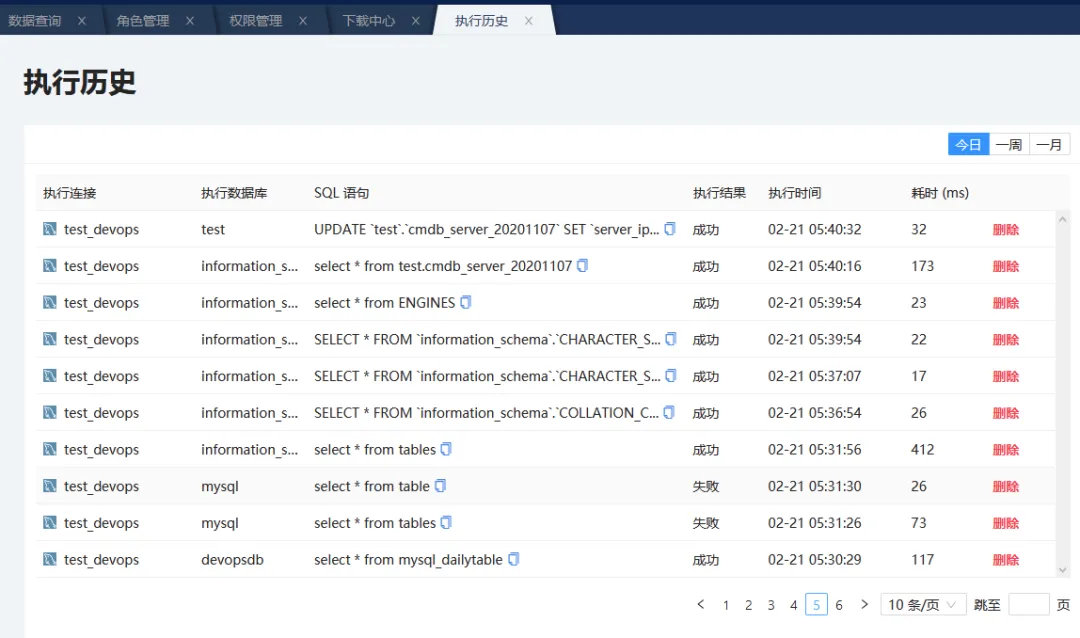
Task: Switch to the 角色管理 tab
Action: (x=143, y=21)
